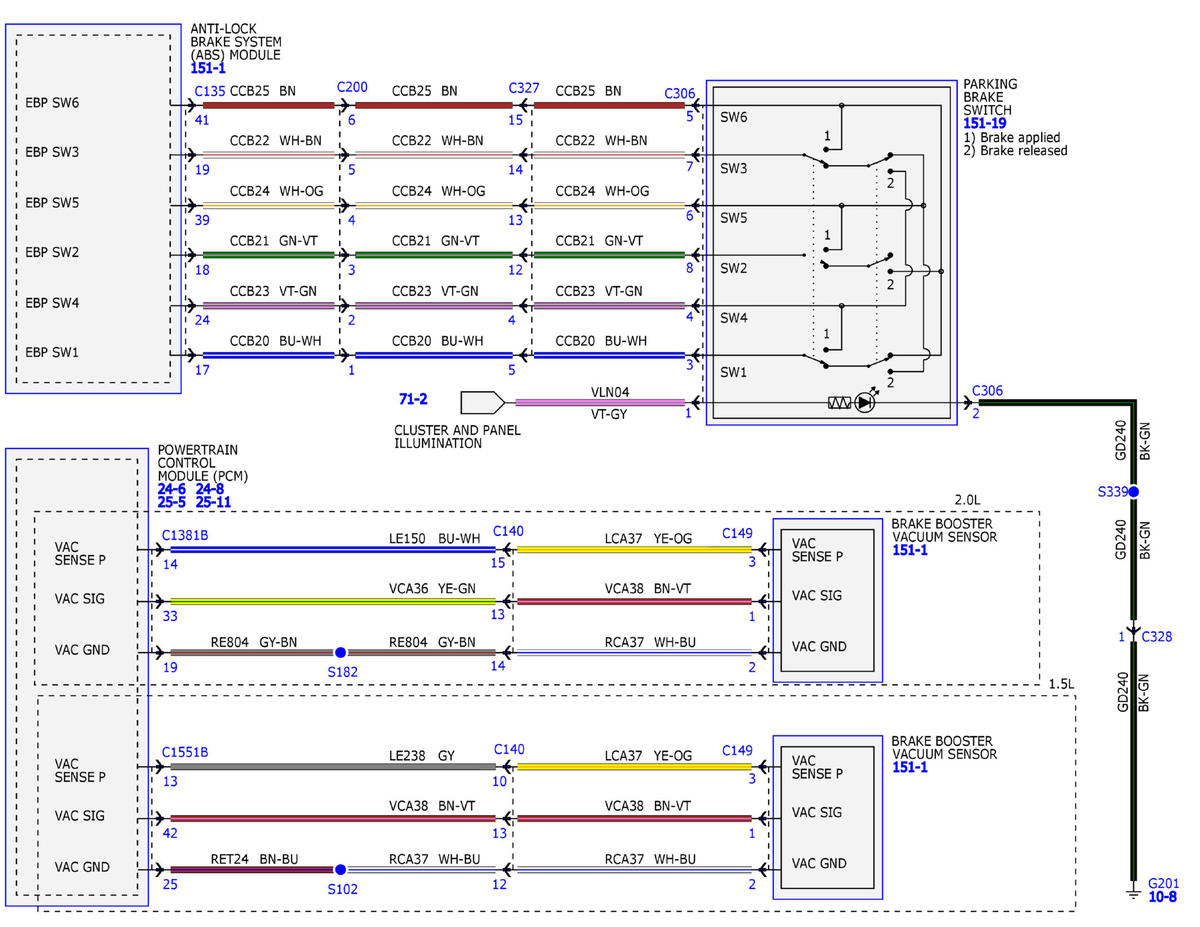
Task: Select connector label C327
Action: click(524, 87)
